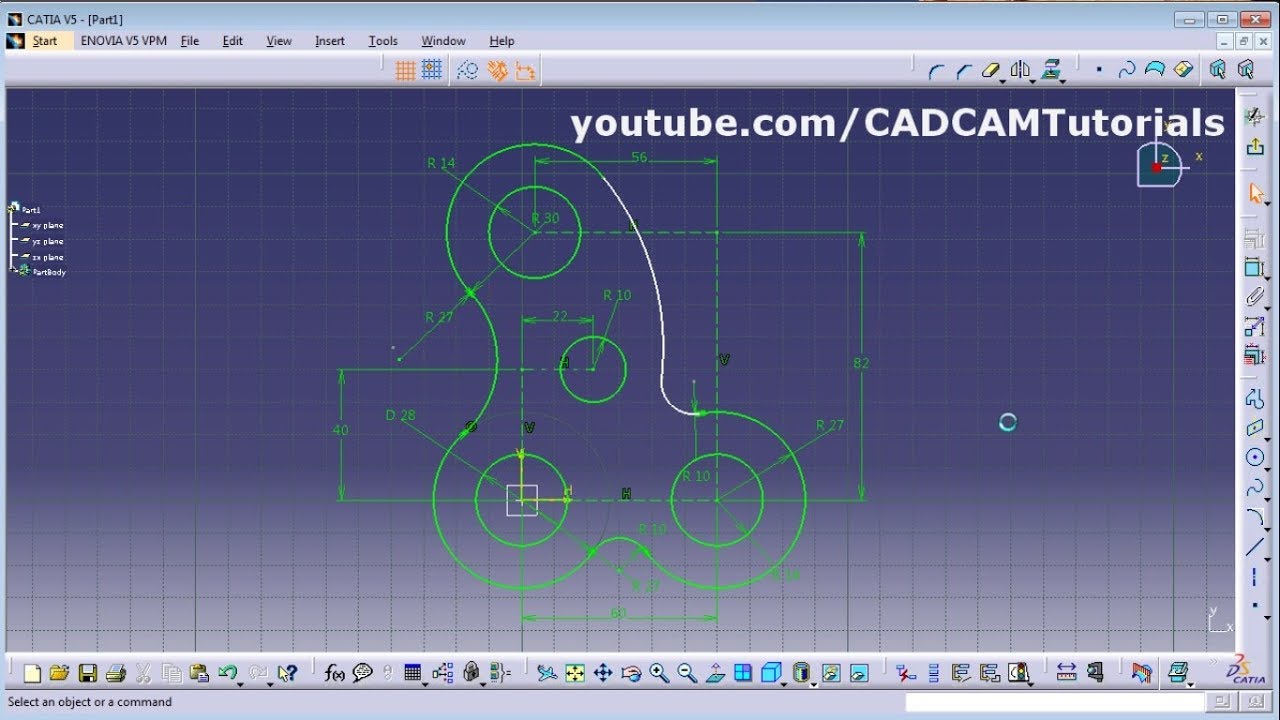Open the ENOVIA V5 VPM menu
The width and height of the screenshot is (1280, 720).
124,41
